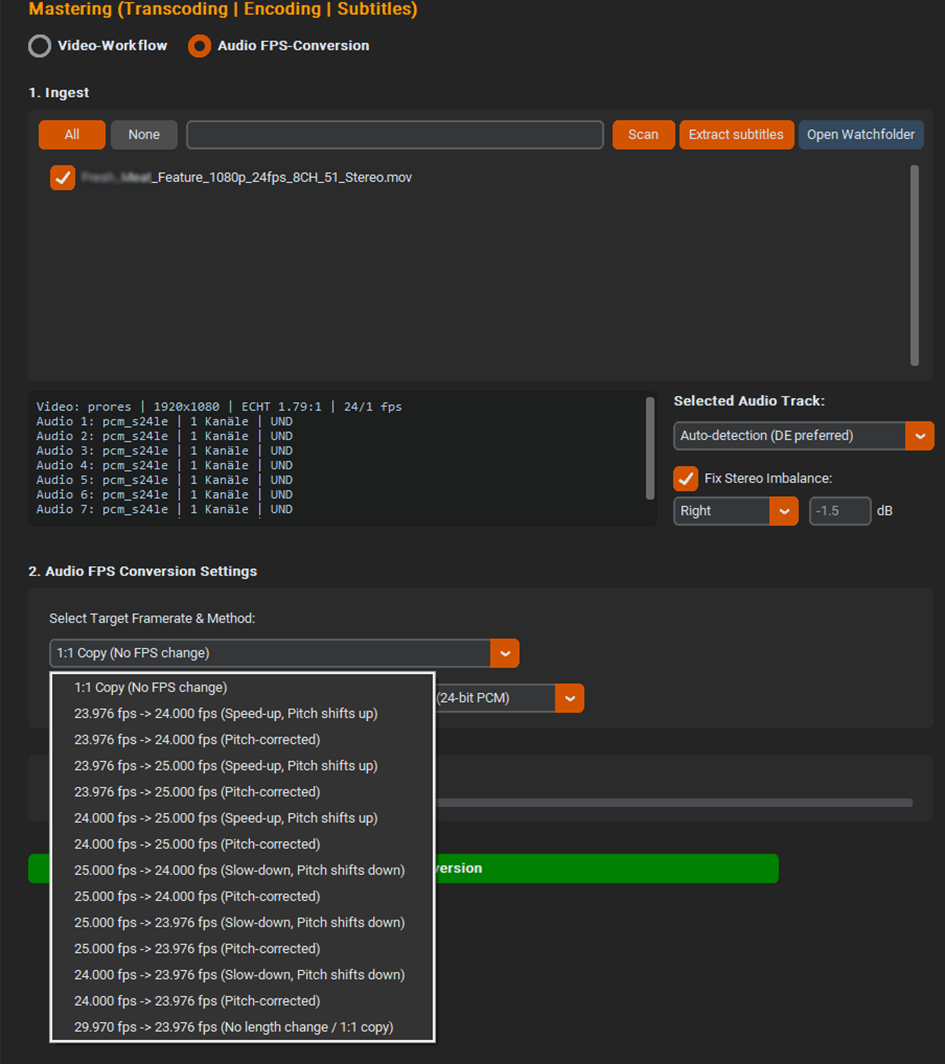The image size is (945, 1064).
Task: Click the file list vertical scrollbar
Action: (x=914, y=265)
